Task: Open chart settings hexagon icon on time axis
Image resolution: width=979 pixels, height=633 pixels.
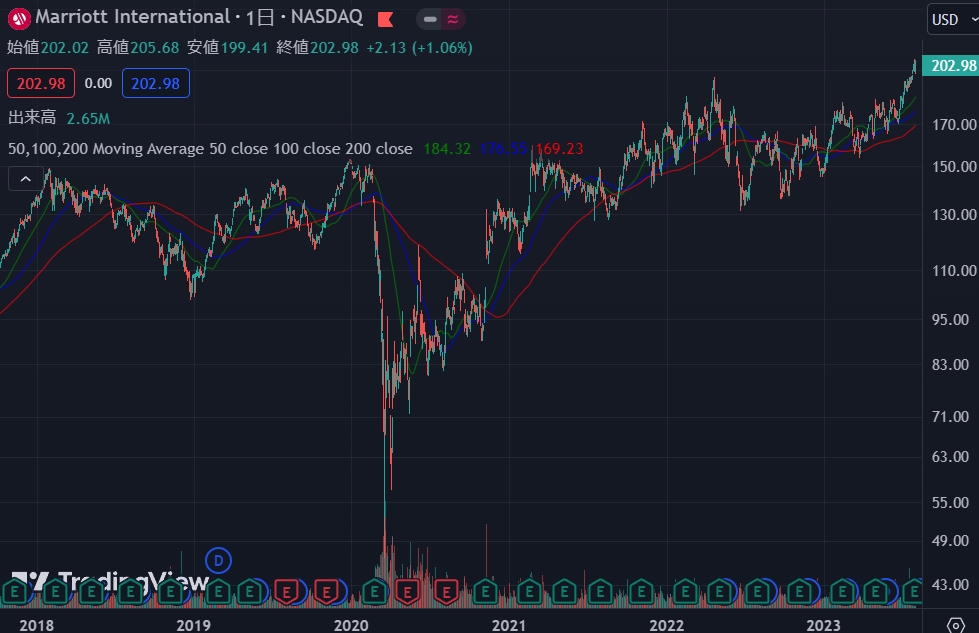Action: pos(955,624)
